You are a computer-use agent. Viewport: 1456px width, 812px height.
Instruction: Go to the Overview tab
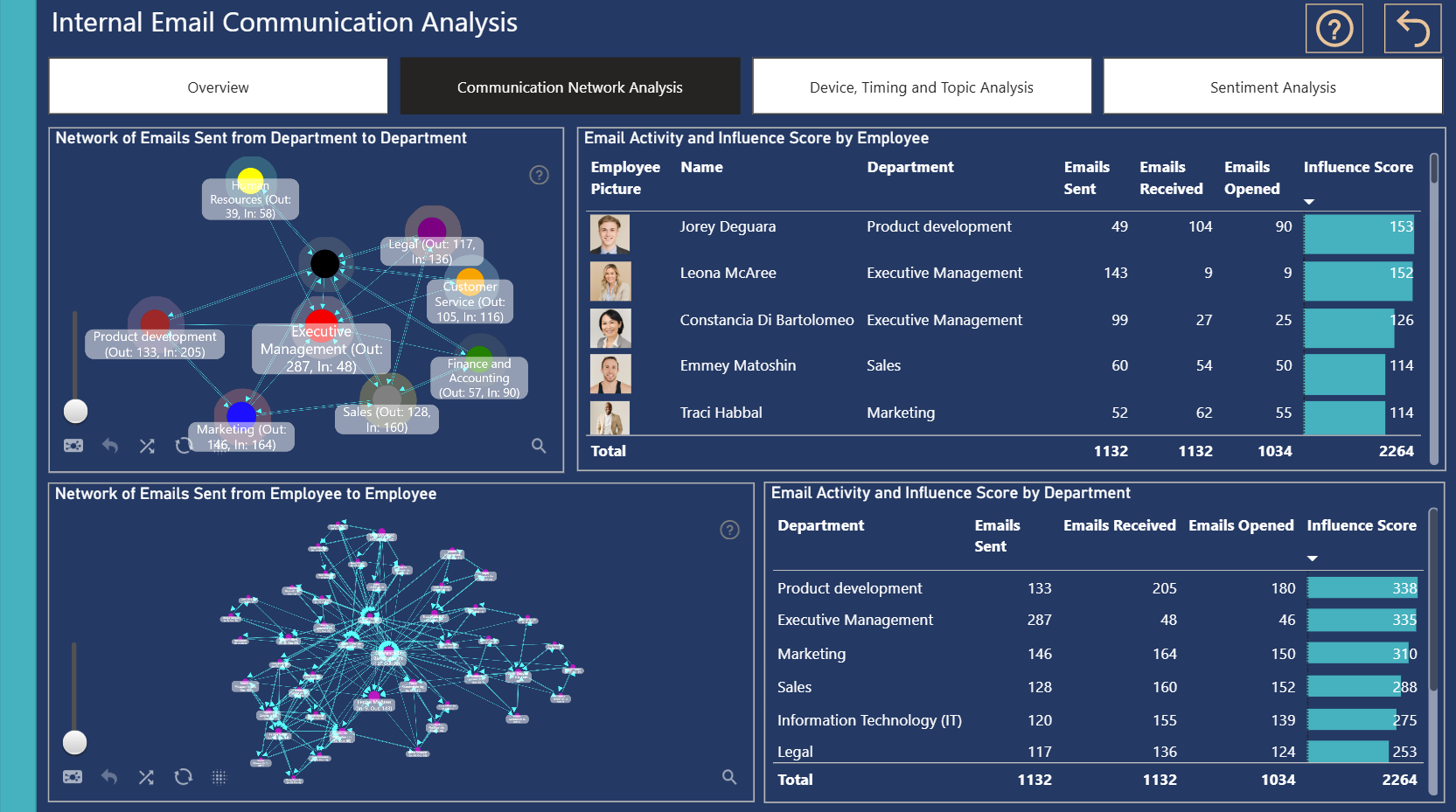click(x=219, y=87)
